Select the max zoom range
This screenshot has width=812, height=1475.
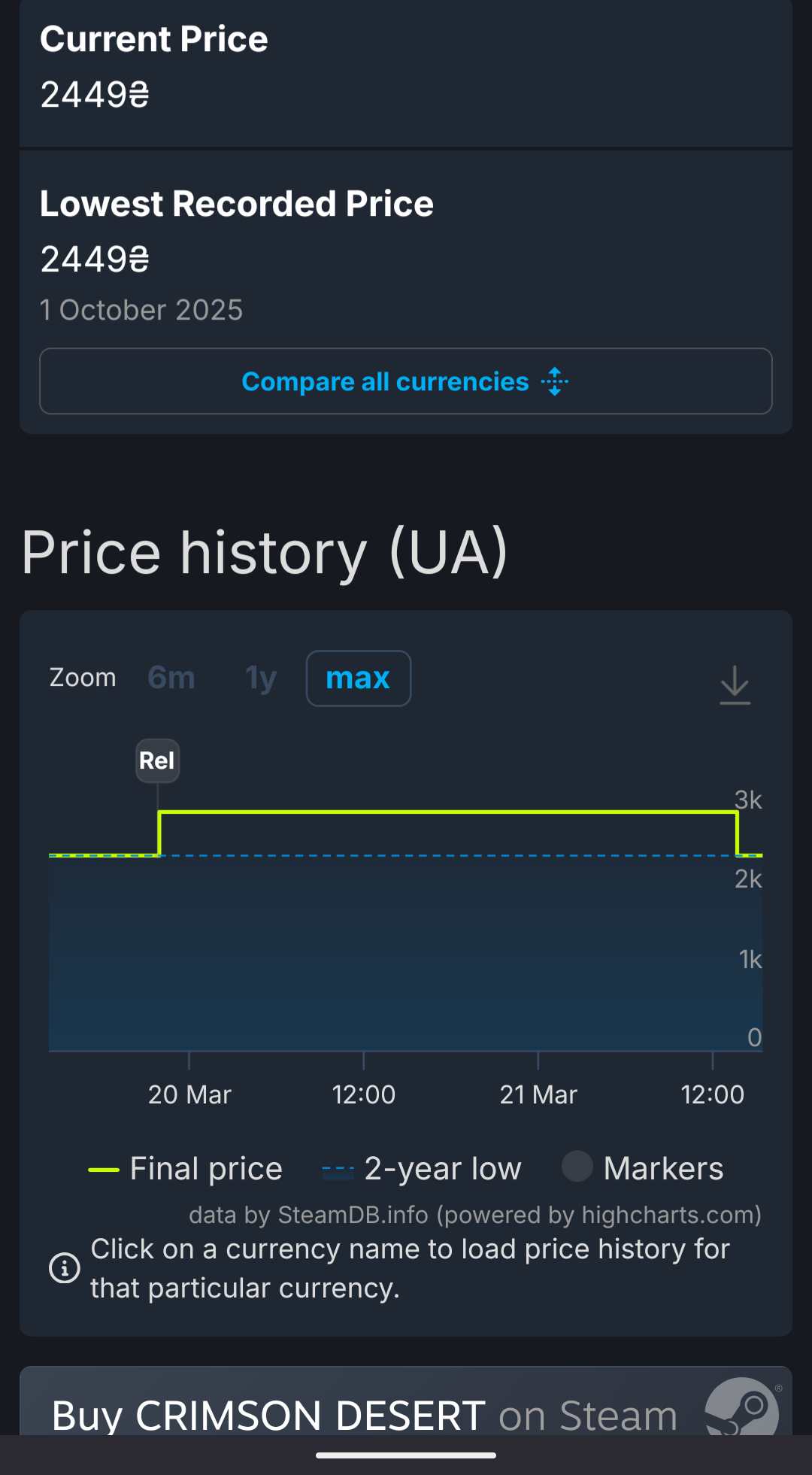point(358,678)
